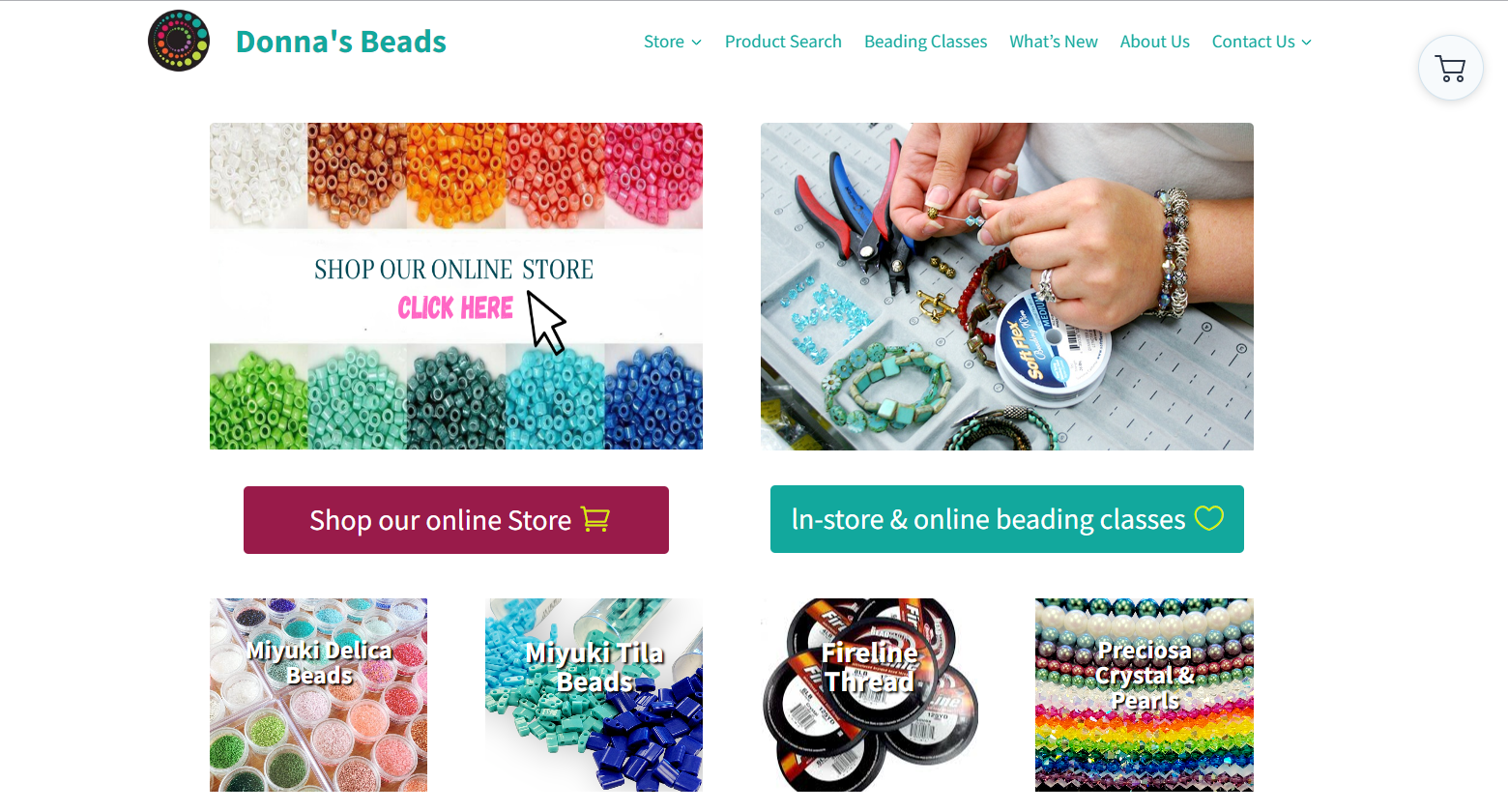1508x812 pixels.
Task: Click the Shop our online Store button
Action: [456, 520]
